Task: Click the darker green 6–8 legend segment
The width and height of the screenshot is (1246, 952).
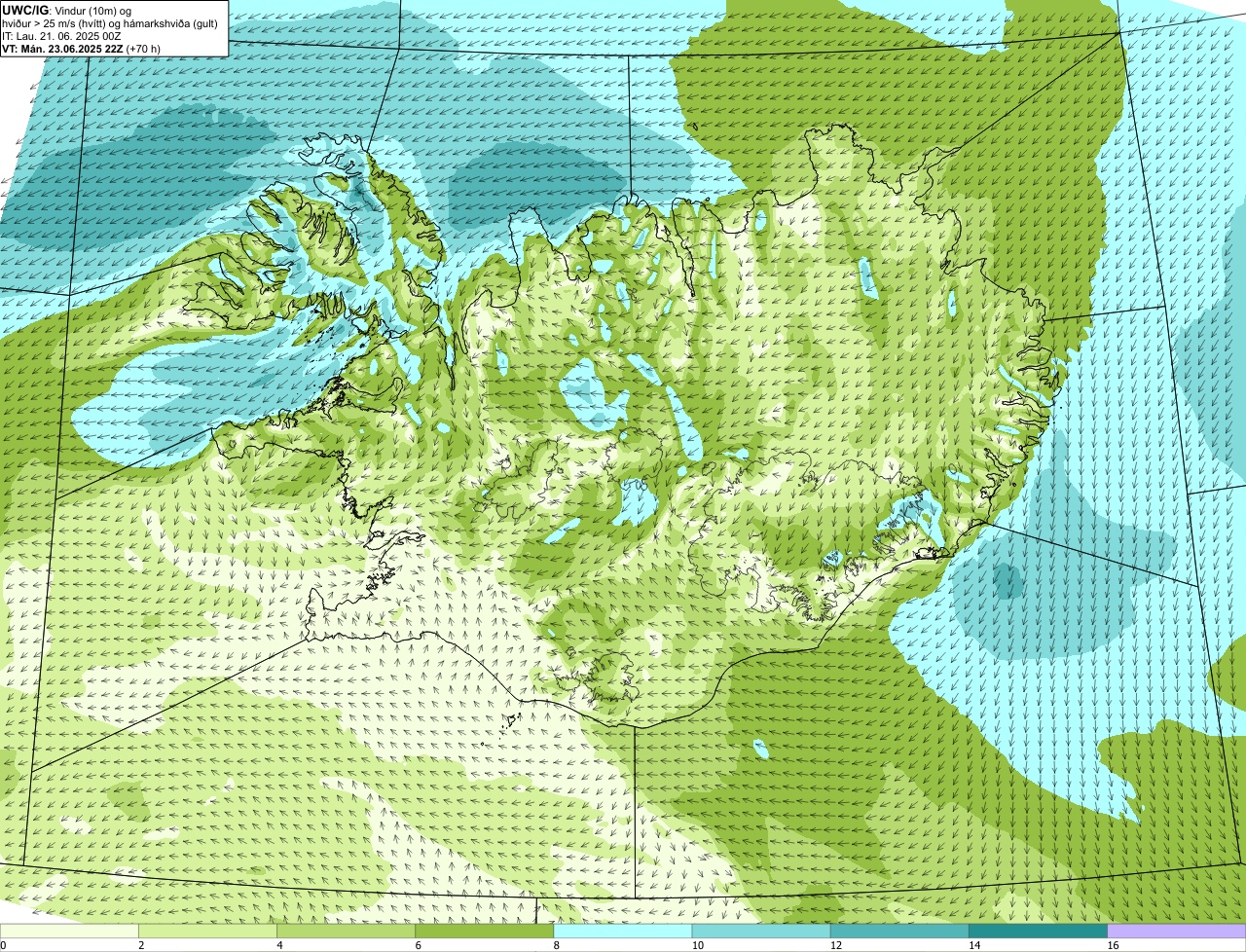Action: [485, 932]
